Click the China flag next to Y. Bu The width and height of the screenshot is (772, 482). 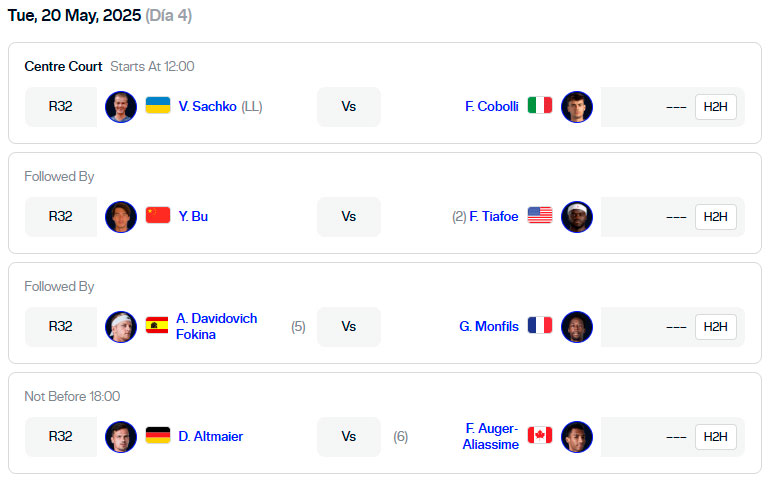[158, 216]
